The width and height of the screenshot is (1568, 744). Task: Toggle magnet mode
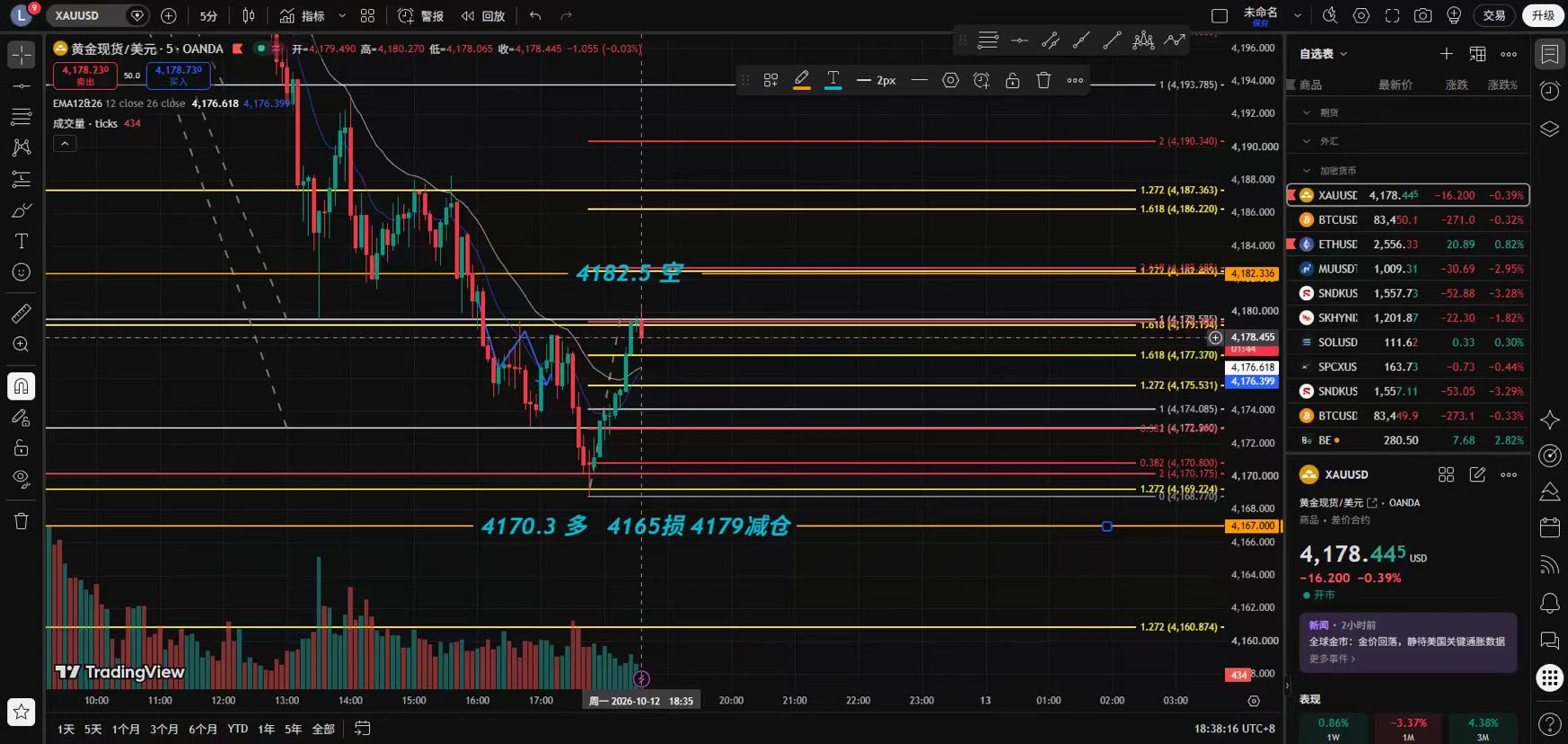(x=22, y=386)
